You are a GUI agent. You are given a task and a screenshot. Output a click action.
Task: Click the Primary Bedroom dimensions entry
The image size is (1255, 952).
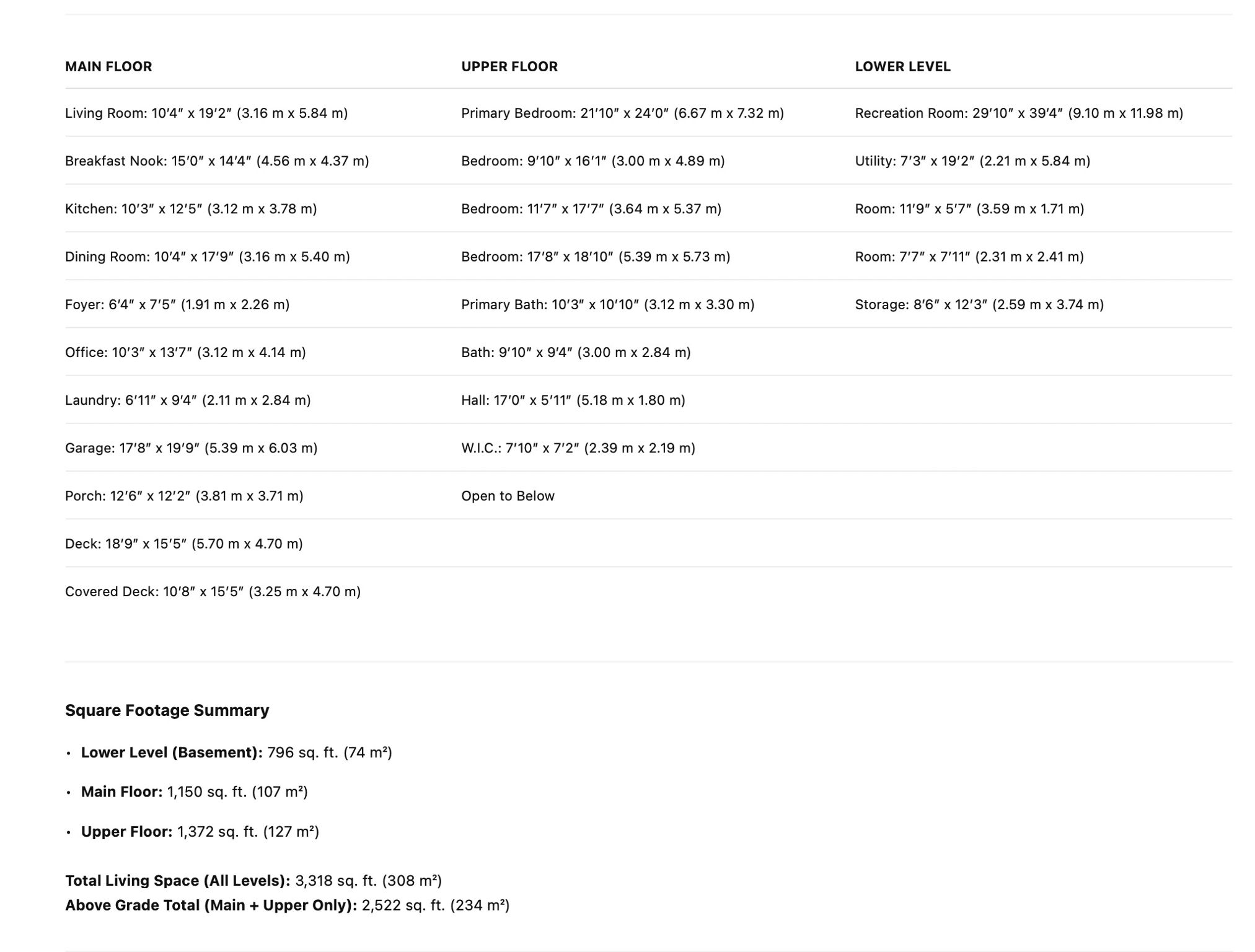click(x=622, y=113)
